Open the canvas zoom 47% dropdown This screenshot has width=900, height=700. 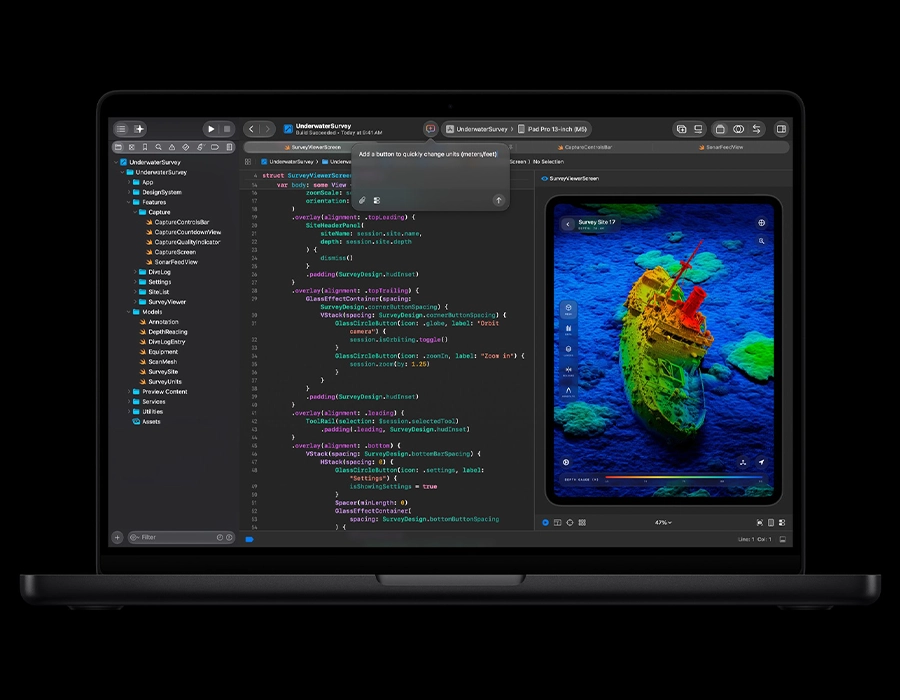click(663, 523)
